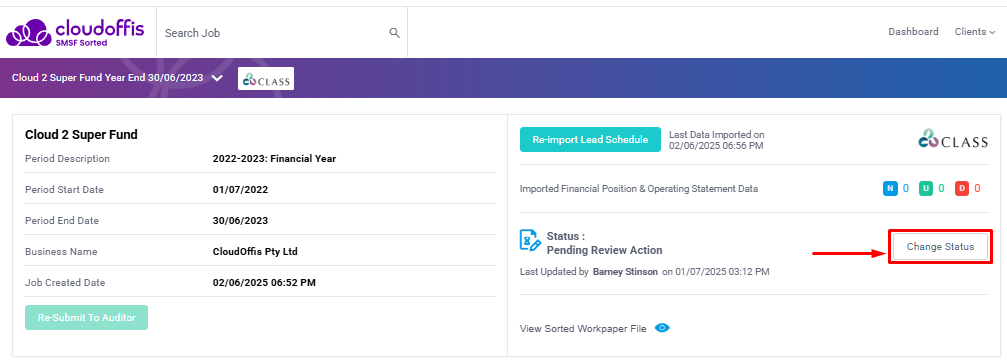Click Imported Financial Position & Operating Statement Data

[638, 189]
